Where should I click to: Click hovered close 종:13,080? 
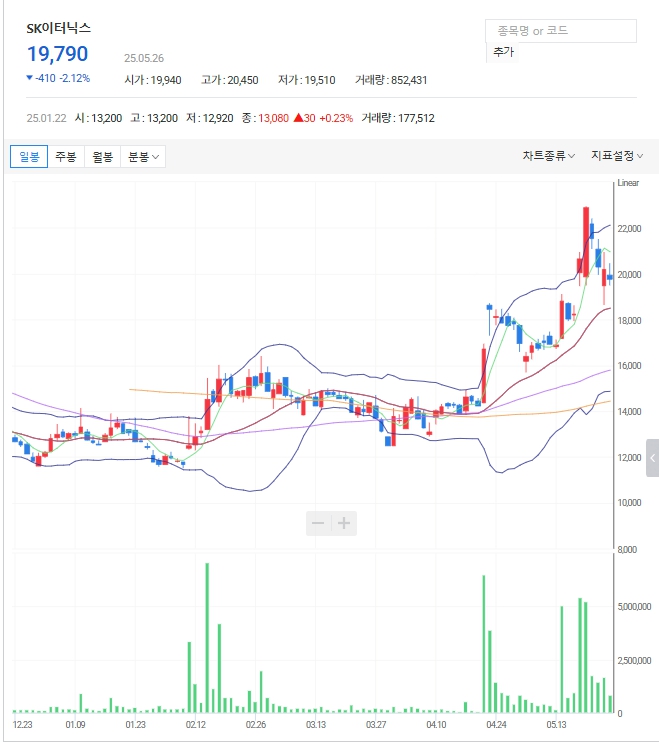[x=265, y=118]
